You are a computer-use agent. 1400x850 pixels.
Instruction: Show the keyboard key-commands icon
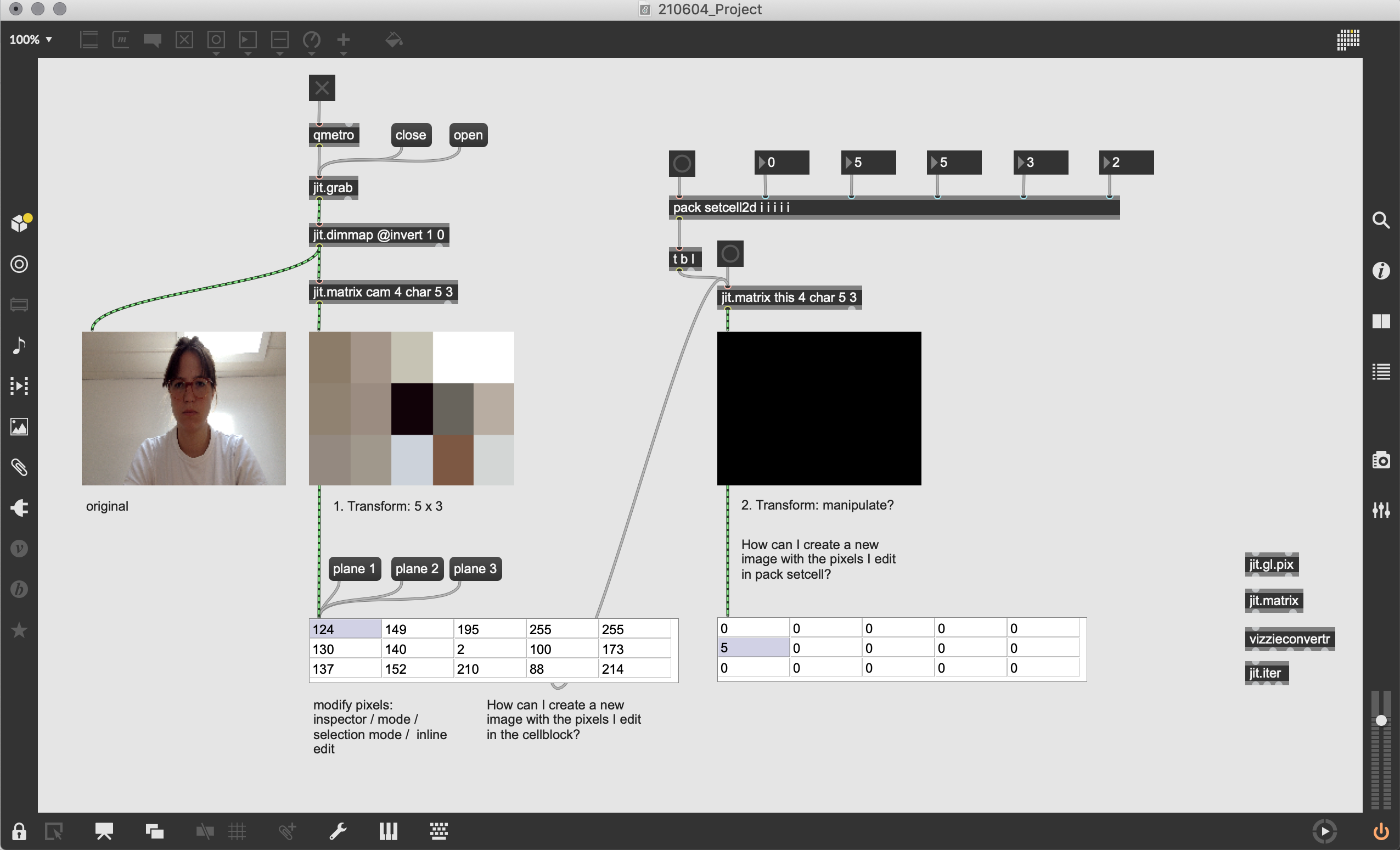438,831
